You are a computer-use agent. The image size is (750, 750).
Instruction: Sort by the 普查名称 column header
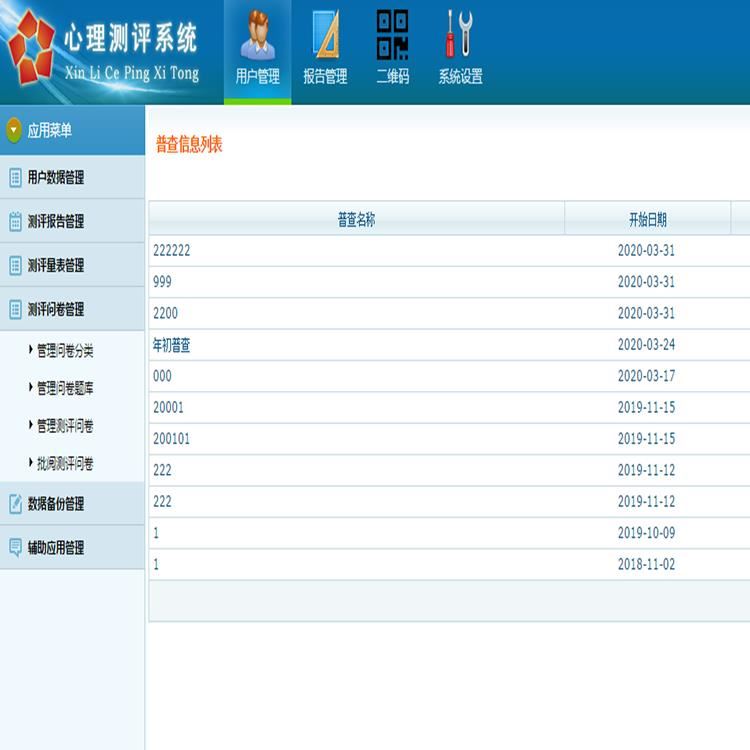[357, 219]
